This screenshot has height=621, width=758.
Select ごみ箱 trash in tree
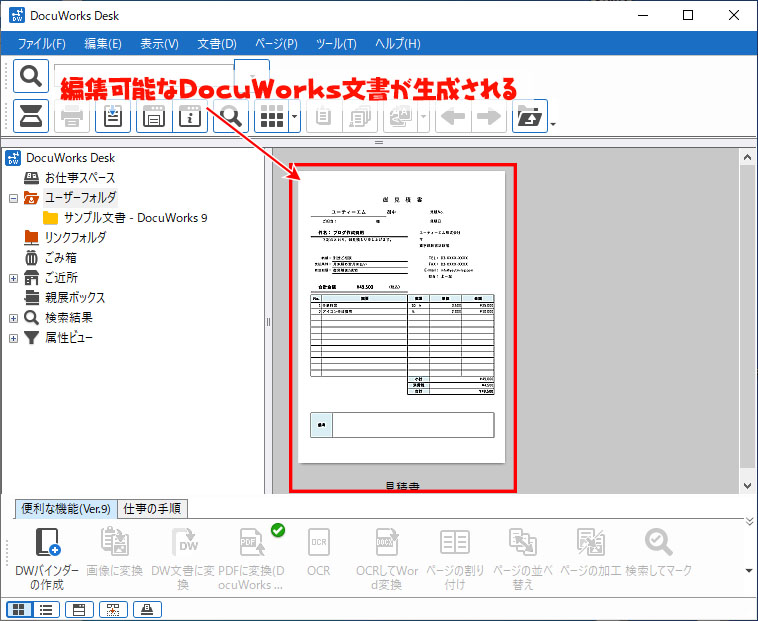click(x=61, y=258)
